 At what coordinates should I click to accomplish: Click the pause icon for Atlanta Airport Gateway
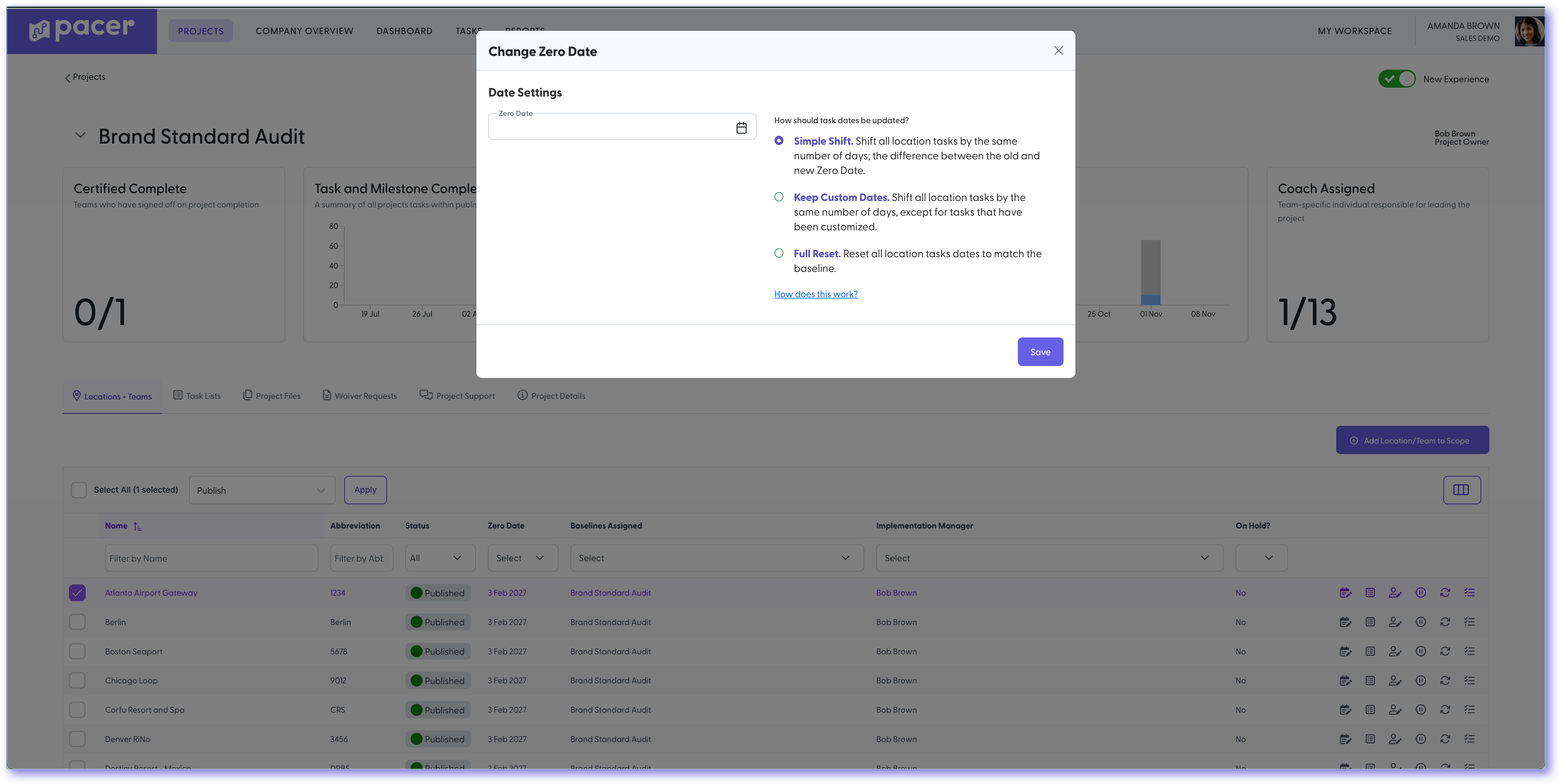point(1421,593)
